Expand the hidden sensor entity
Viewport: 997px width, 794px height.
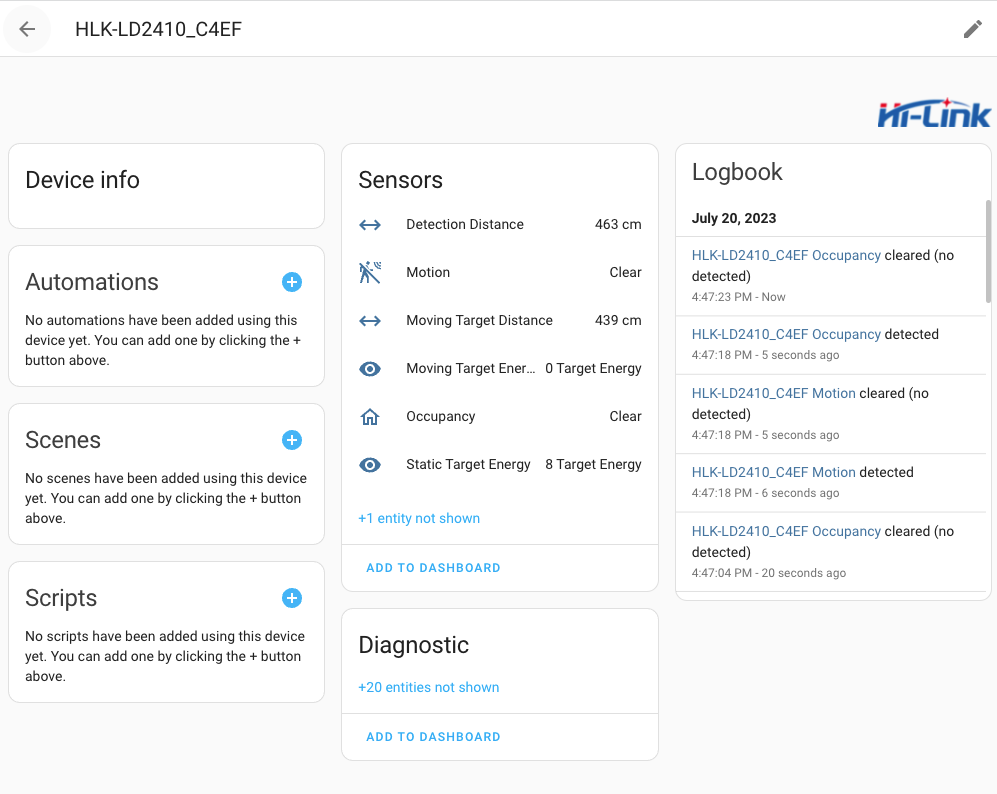point(417,518)
